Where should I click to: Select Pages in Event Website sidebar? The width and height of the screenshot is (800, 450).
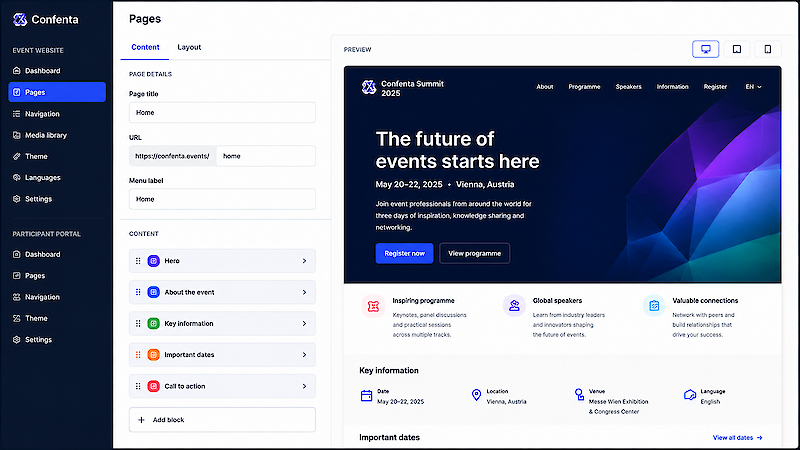[57, 92]
